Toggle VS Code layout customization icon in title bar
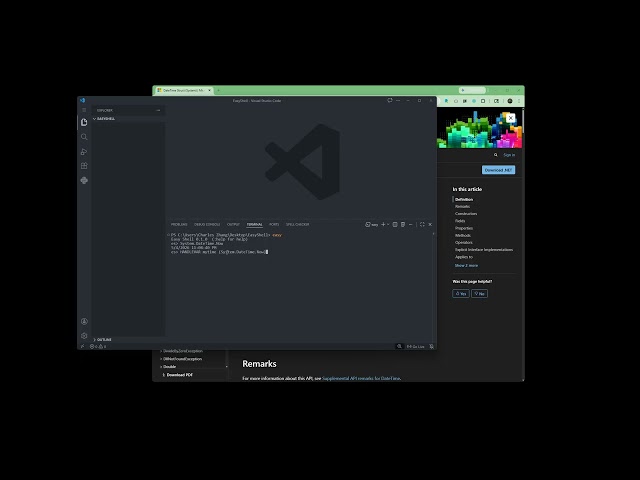640x480 pixels. coord(390,100)
